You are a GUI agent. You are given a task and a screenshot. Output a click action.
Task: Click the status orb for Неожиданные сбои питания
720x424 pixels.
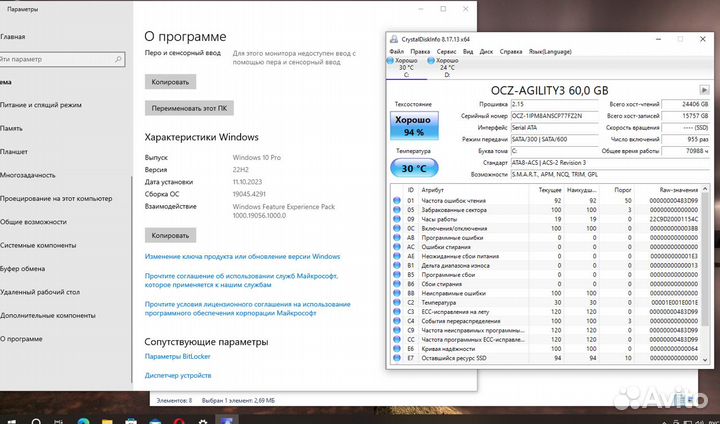click(x=397, y=256)
